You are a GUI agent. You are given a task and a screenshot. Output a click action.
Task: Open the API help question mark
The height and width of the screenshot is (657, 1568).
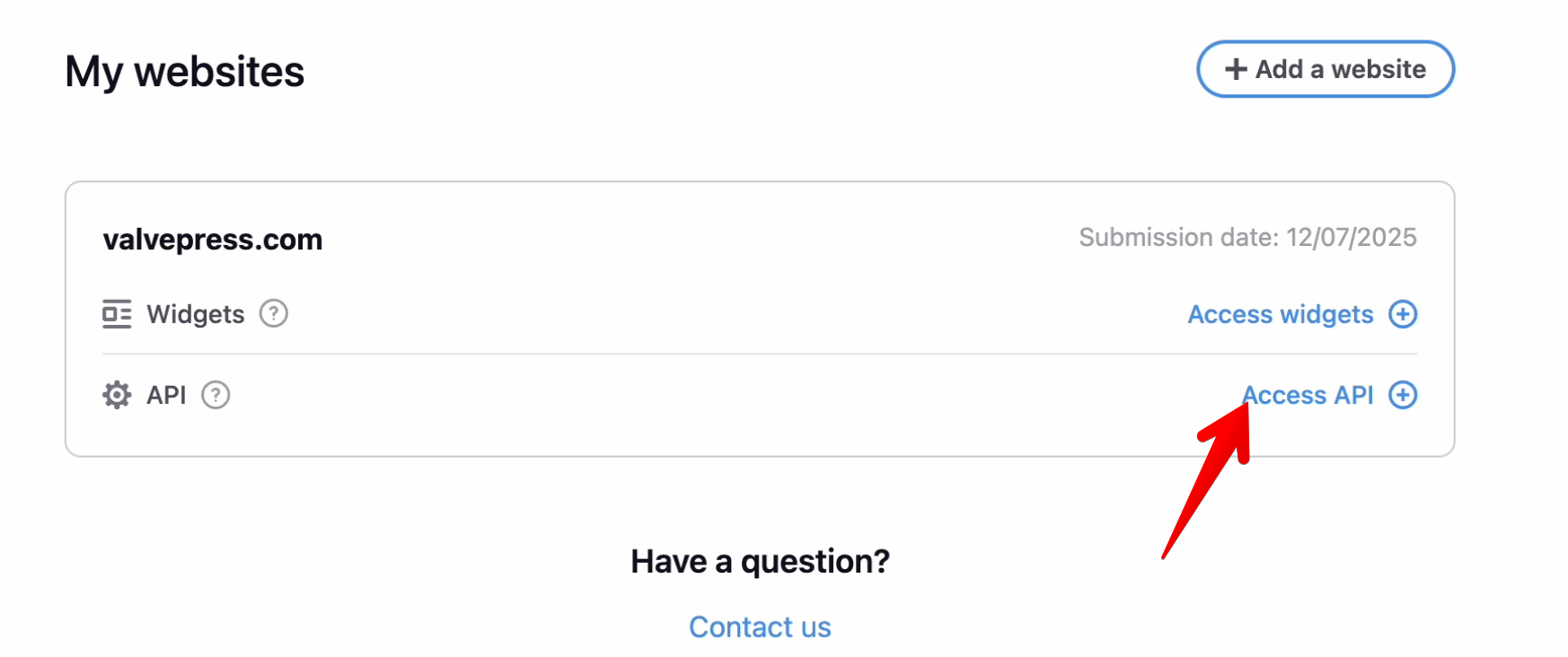pos(216,395)
